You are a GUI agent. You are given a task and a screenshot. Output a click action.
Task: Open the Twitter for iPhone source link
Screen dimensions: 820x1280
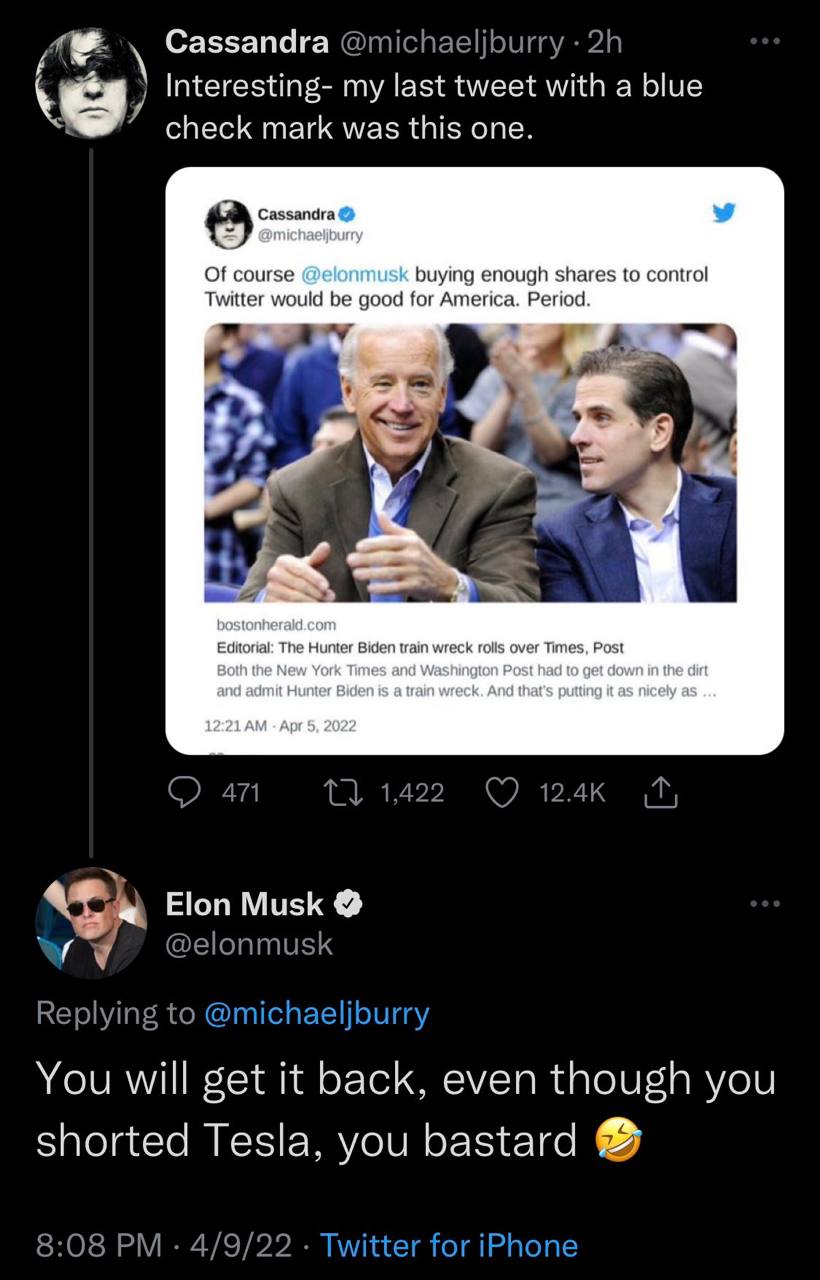pos(449,1245)
